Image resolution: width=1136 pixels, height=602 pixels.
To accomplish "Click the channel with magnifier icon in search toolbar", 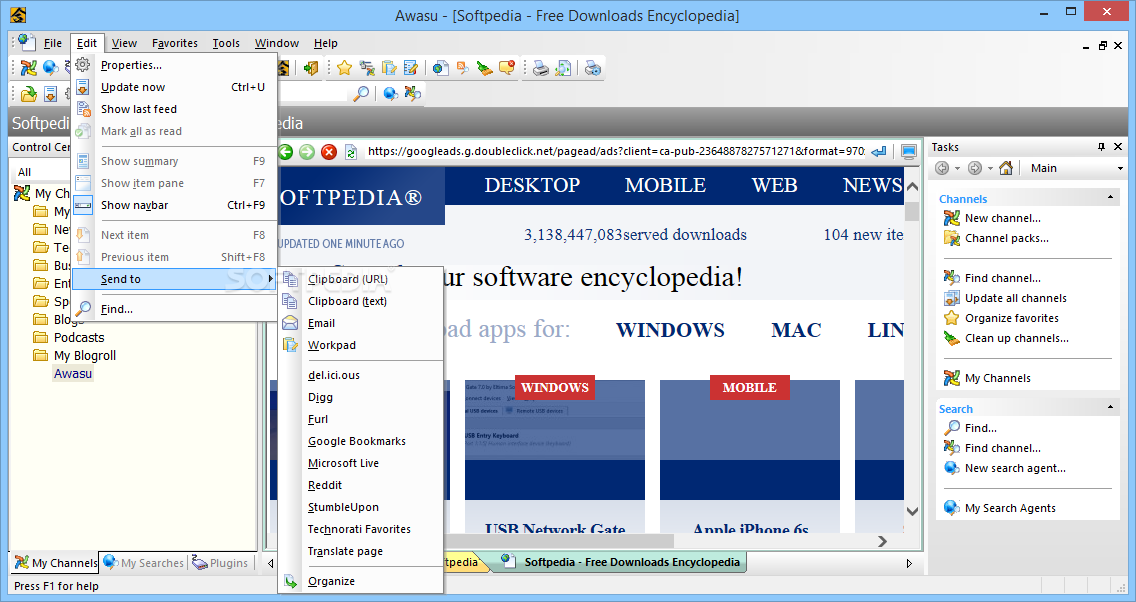I will point(413,93).
